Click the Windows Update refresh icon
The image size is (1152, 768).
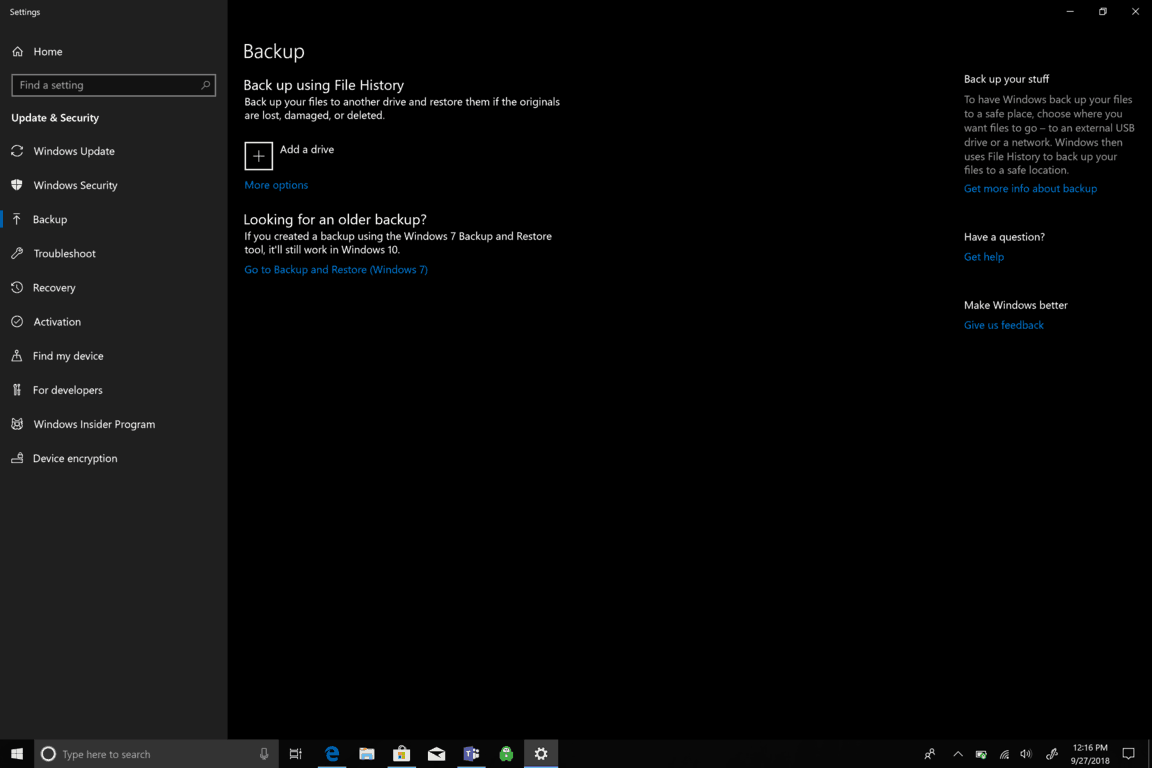17,151
